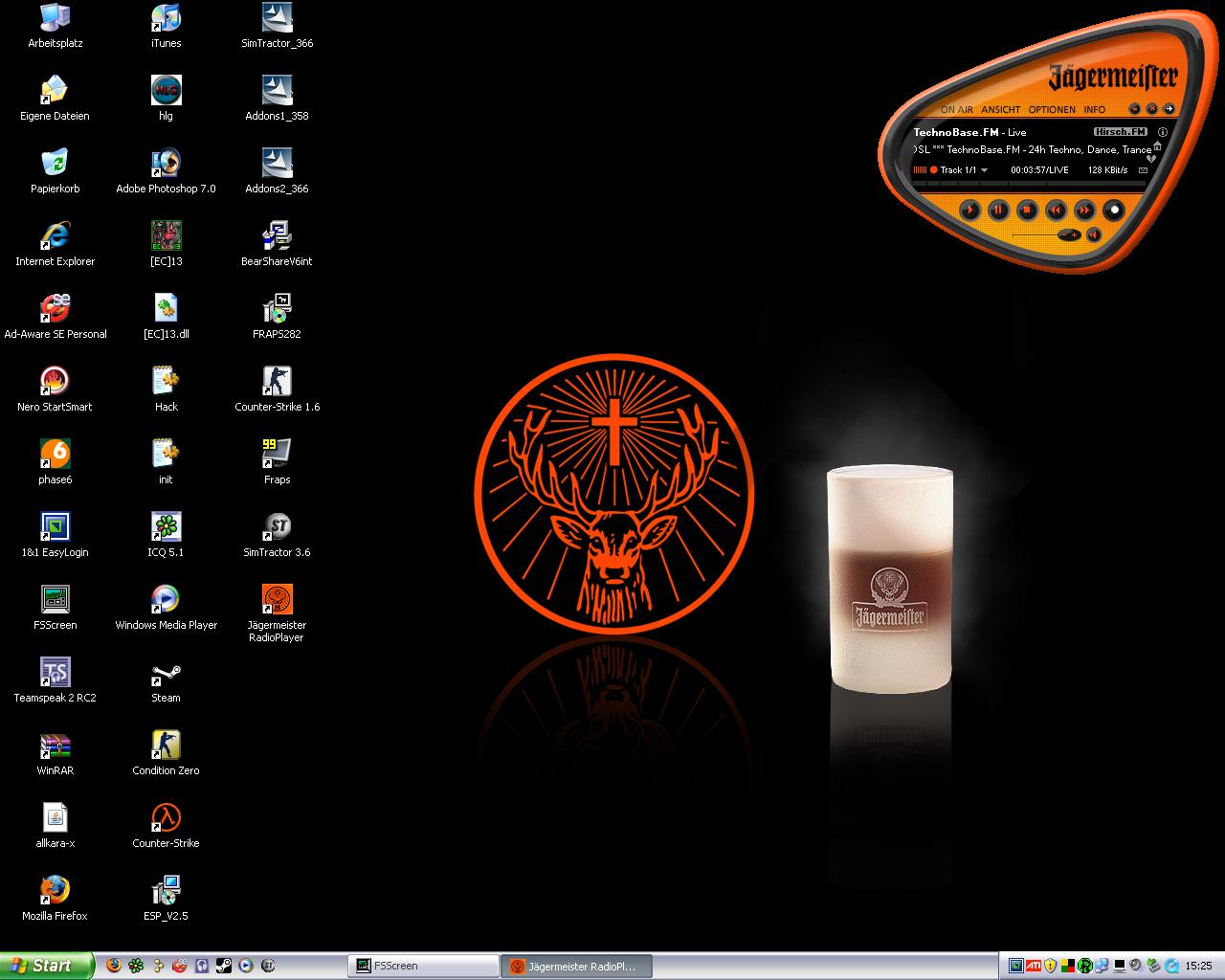Click the Hirsch.FM station button

[x=1120, y=132]
